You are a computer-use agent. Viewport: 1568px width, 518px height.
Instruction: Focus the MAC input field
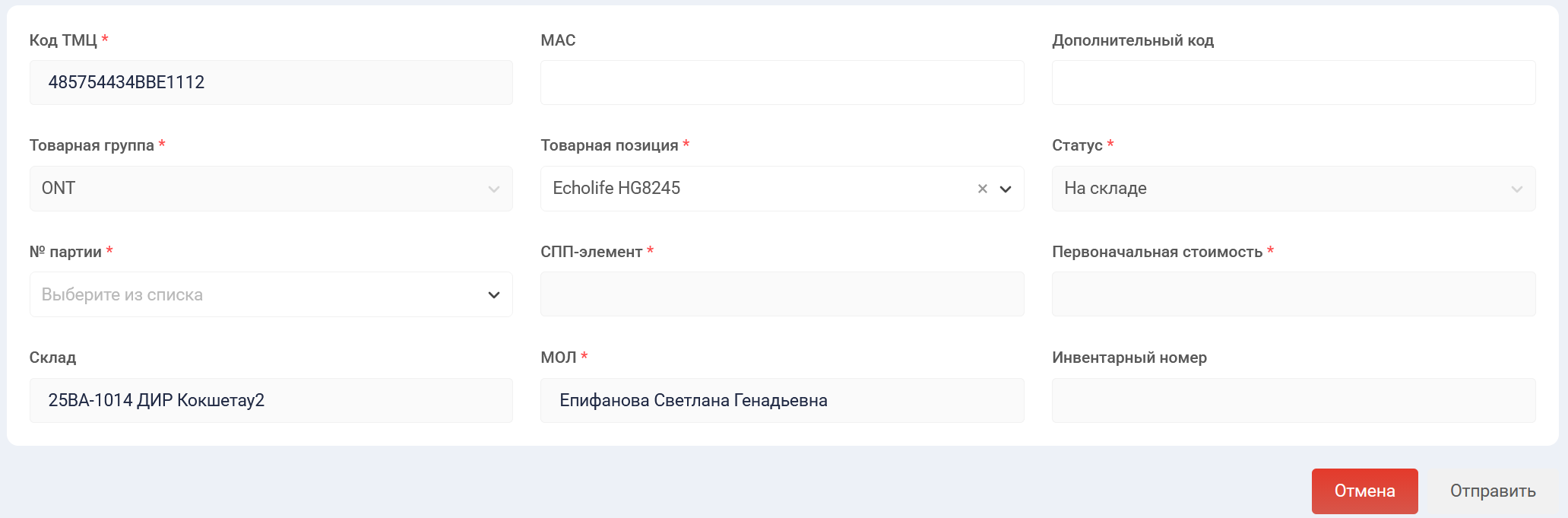point(782,82)
